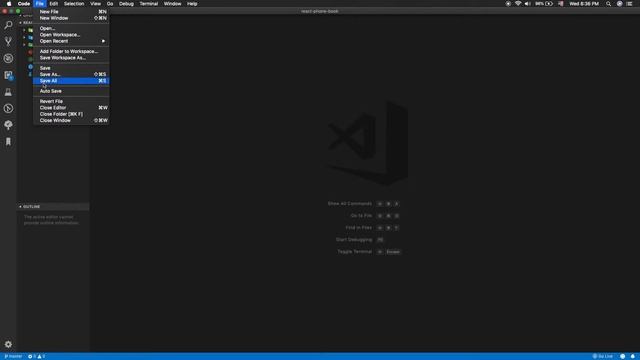Choose Close Editor from File menu

(71, 108)
